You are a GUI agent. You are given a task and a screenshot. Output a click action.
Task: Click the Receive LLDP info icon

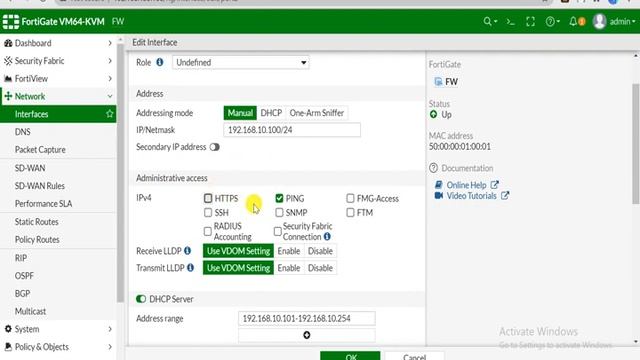(x=187, y=251)
